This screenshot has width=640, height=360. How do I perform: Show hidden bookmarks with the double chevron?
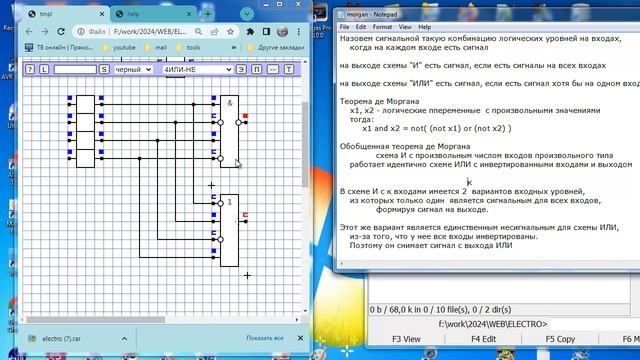234,47
